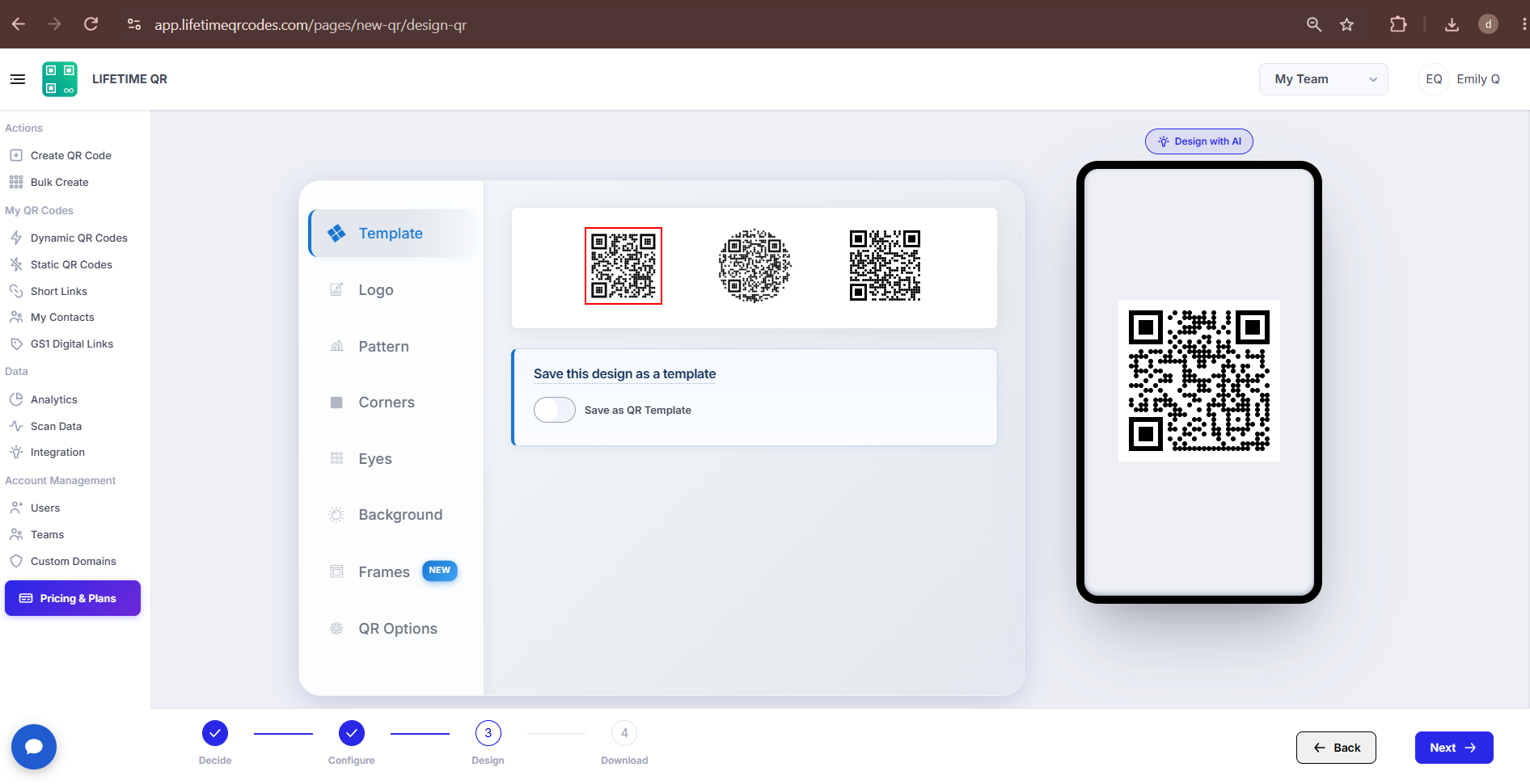Screen dimensions: 1530x784
Task: Click the browser back arrow
Action: [x=19, y=24]
